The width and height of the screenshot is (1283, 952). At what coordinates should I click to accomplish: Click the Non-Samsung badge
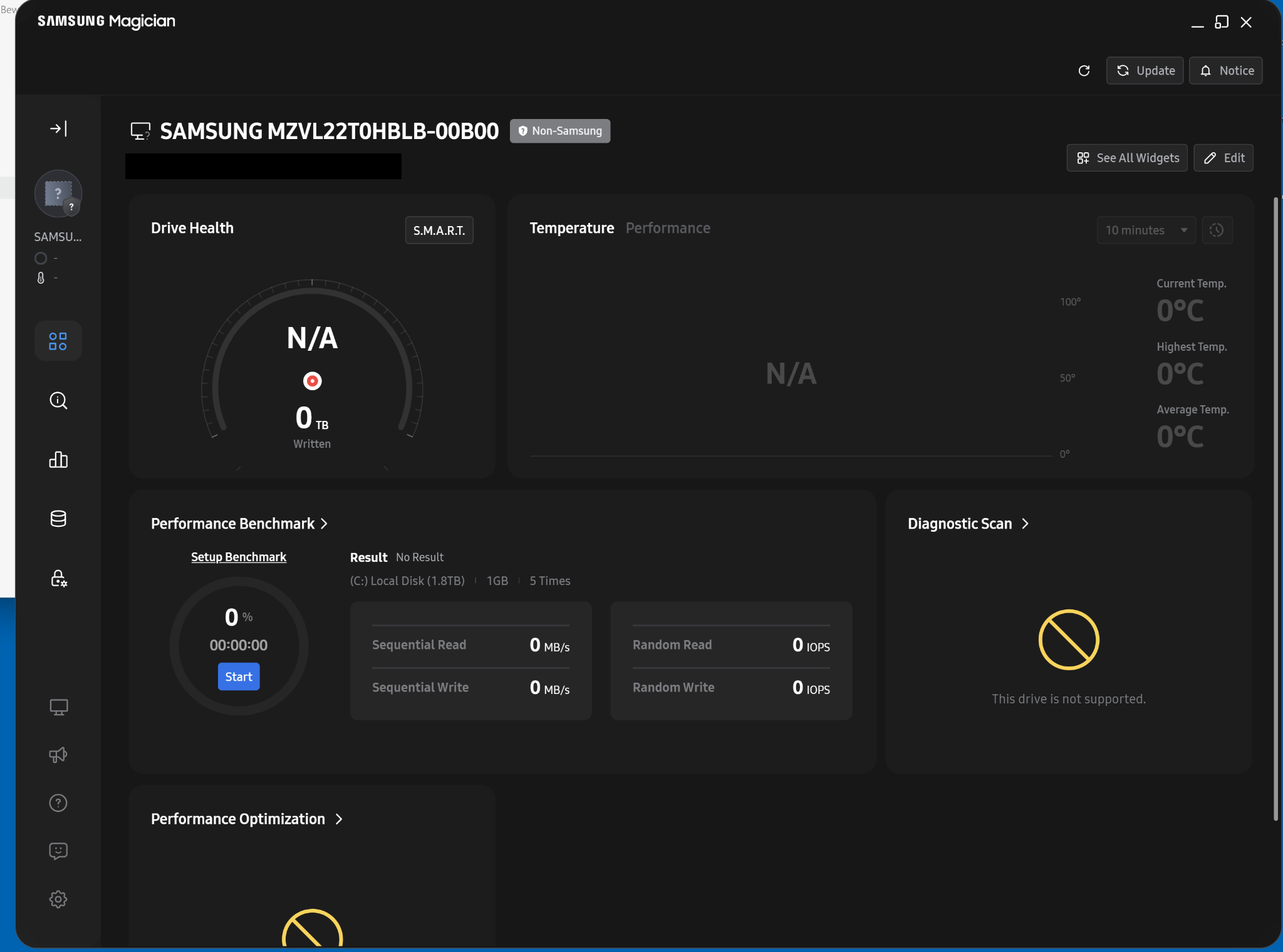[x=560, y=131]
